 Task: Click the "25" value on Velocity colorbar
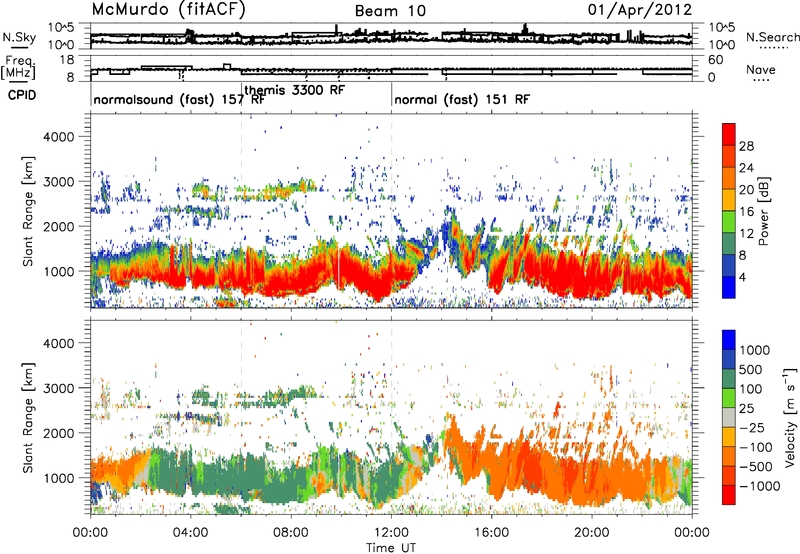[x=747, y=409]
